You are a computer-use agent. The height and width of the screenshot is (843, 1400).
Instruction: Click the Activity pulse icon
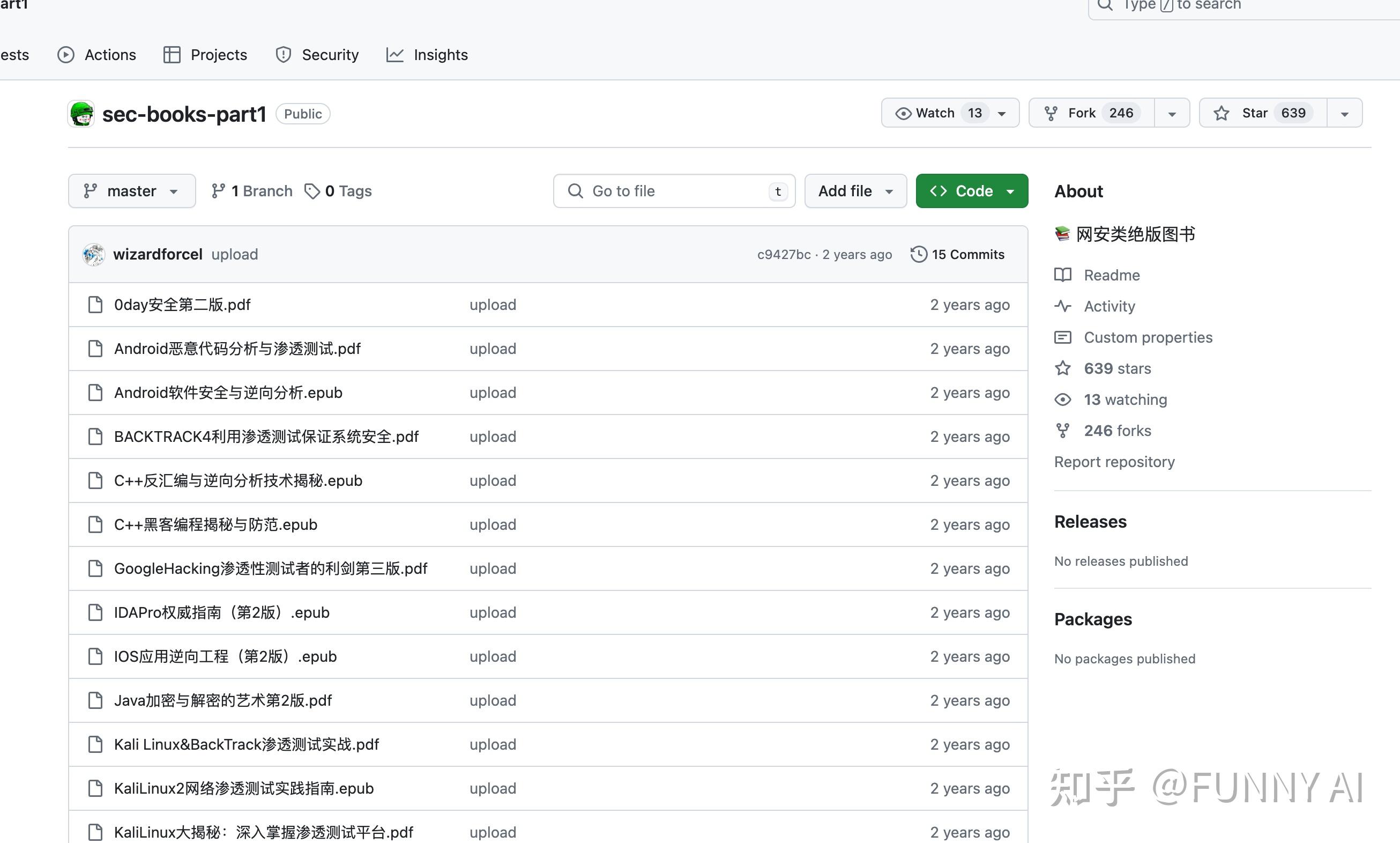(1062, 306)
